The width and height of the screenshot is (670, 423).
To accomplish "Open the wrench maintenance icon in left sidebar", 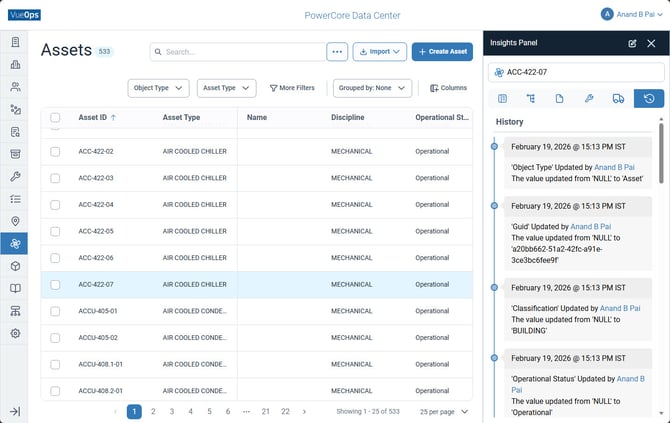I will coord(15,176).
